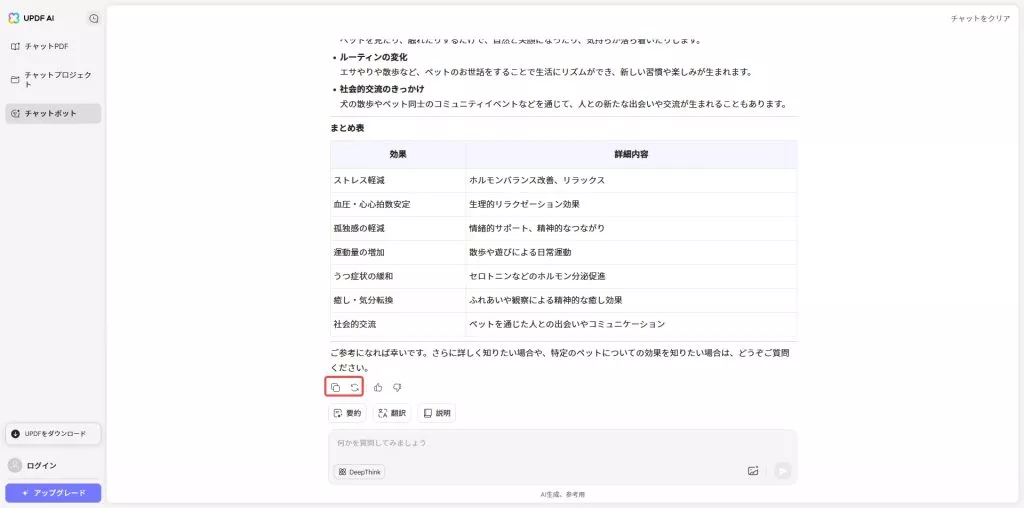Copy the AI response
This screenshot has width=1024, height=508.
click(x=335, y=387)
